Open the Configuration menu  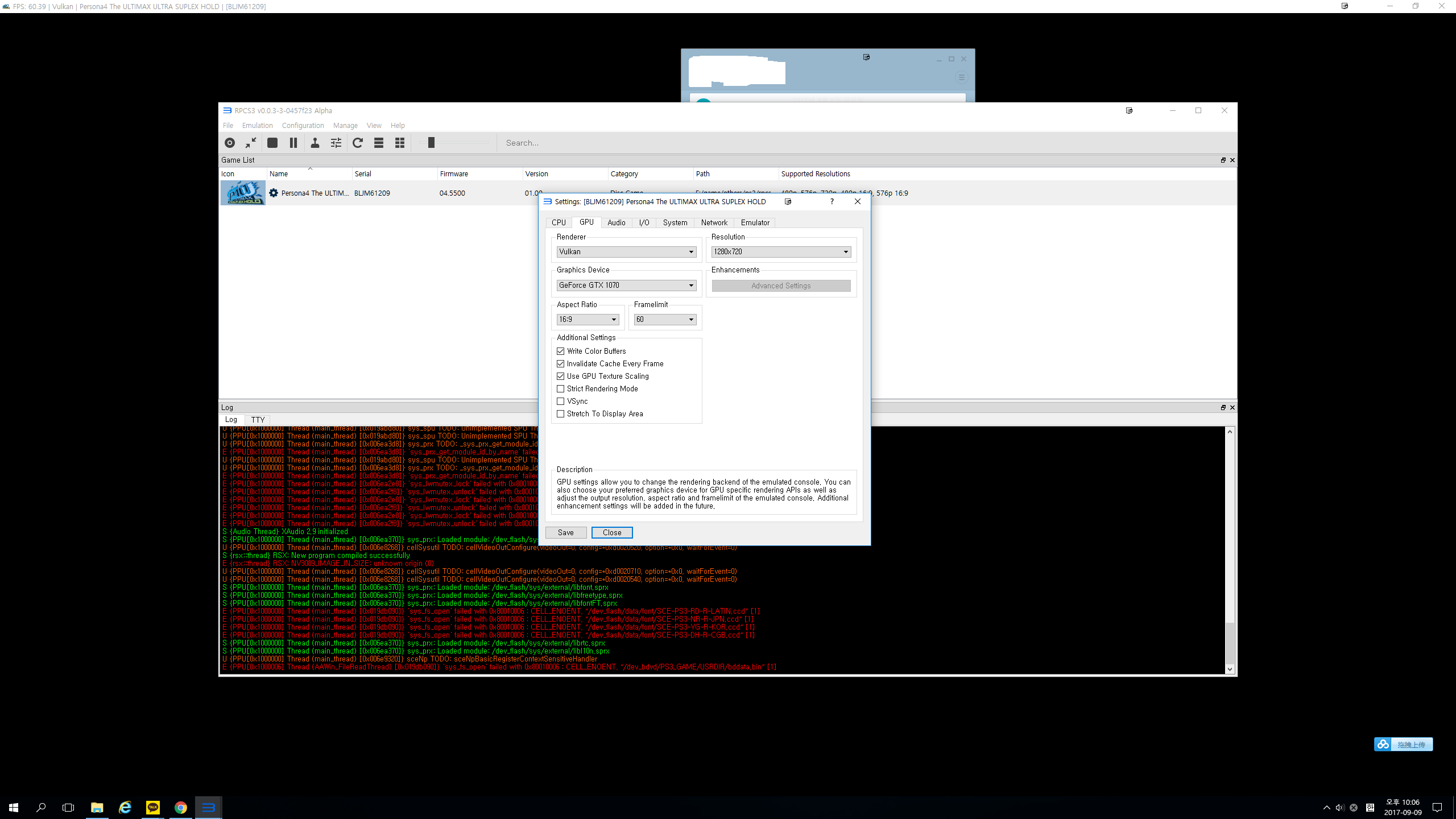tap(303, 125)
